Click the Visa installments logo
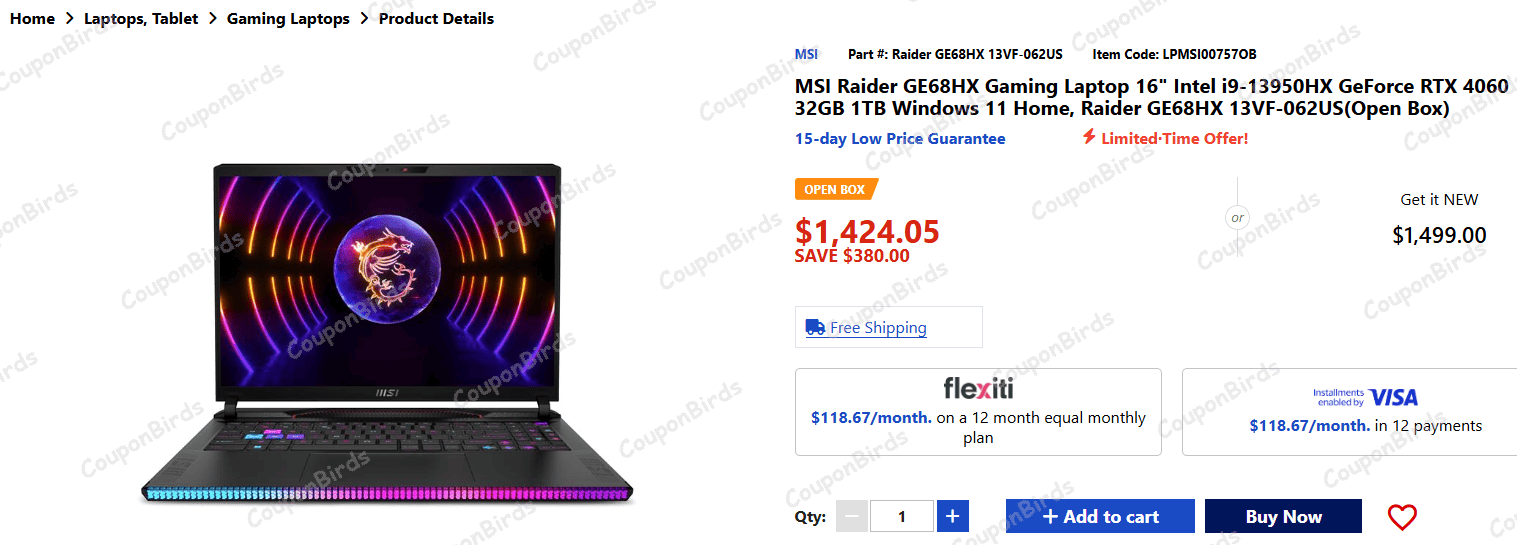 [1365, 397]
